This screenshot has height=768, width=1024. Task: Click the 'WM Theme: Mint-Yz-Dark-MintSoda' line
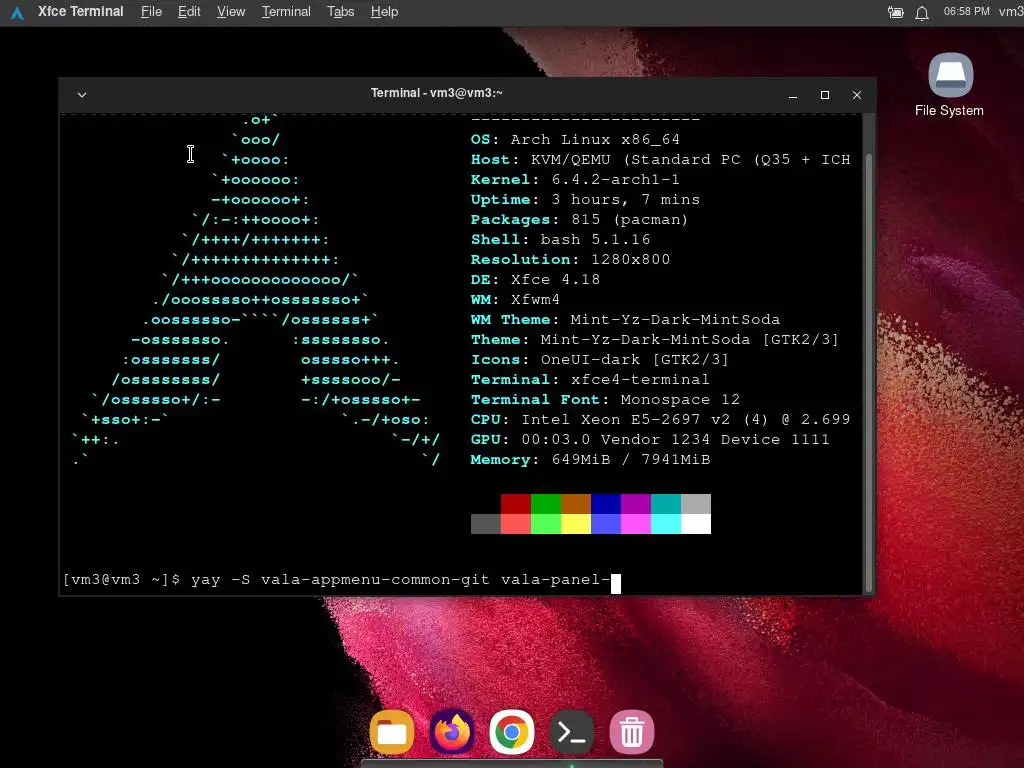coord(625,320)
